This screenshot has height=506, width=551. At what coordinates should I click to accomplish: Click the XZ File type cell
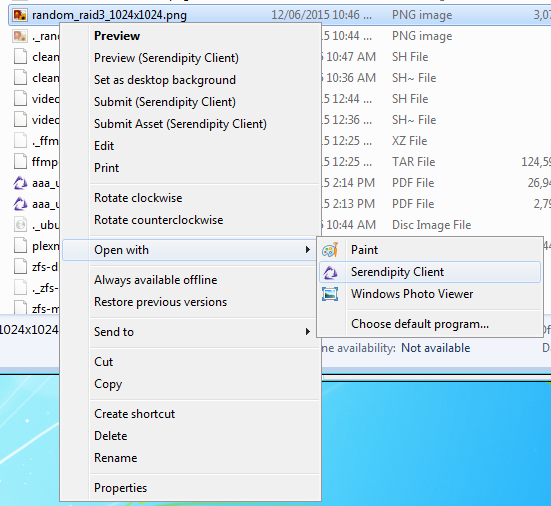point(409,141)
